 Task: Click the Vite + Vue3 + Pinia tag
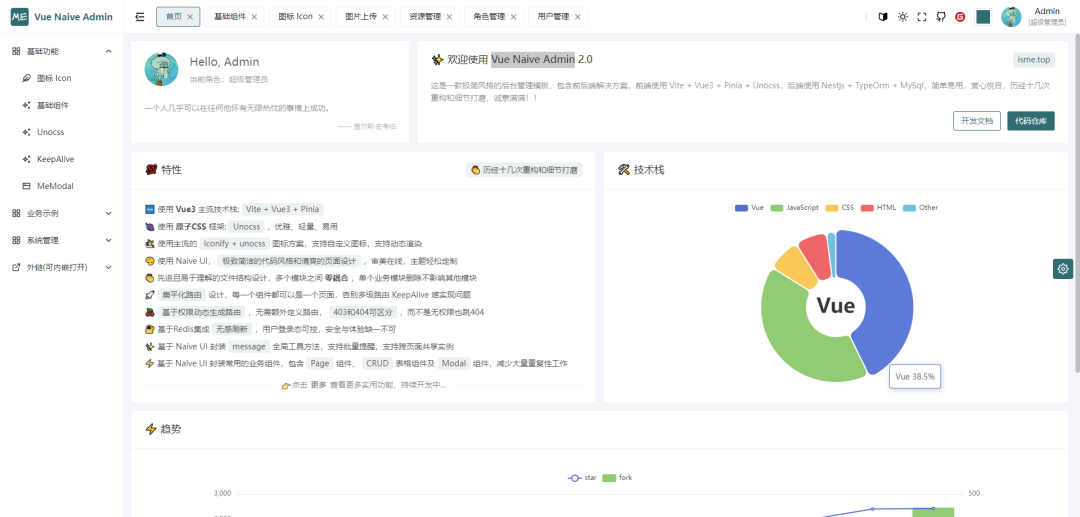click(282, 209)
